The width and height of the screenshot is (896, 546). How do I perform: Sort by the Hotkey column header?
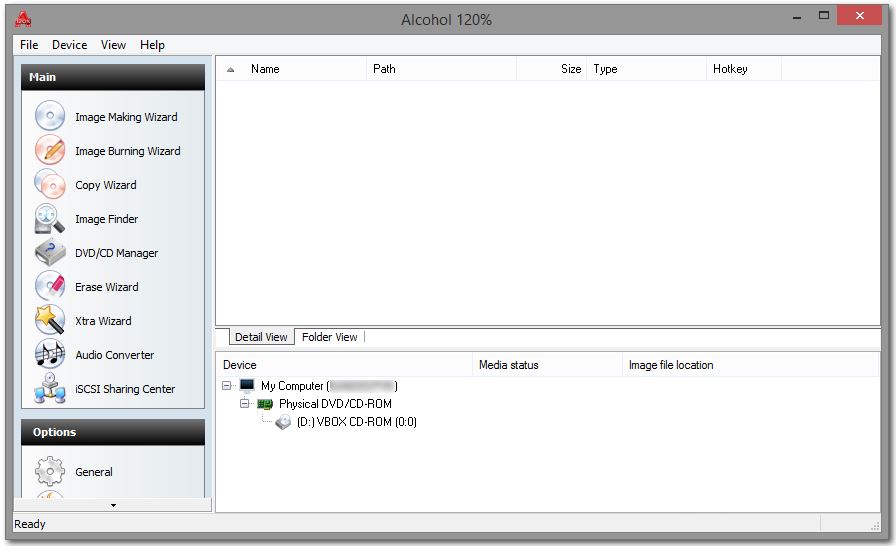tap(744, 69)
